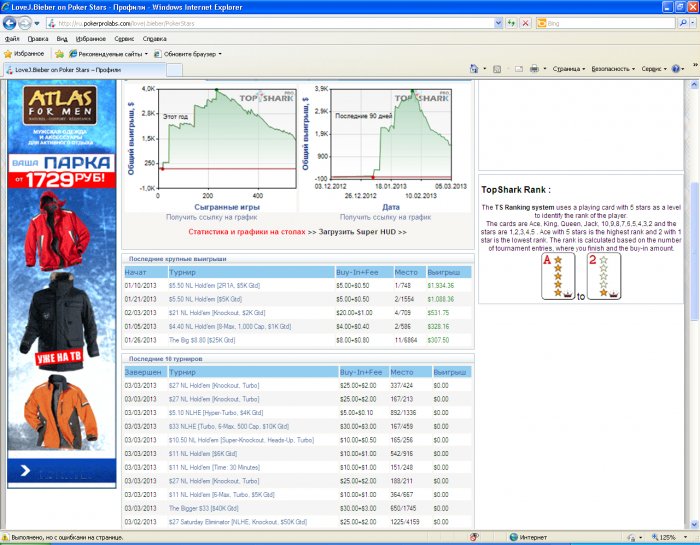Open the Файл menu
This screenshot has width=700, height=545.
(12, 39)
